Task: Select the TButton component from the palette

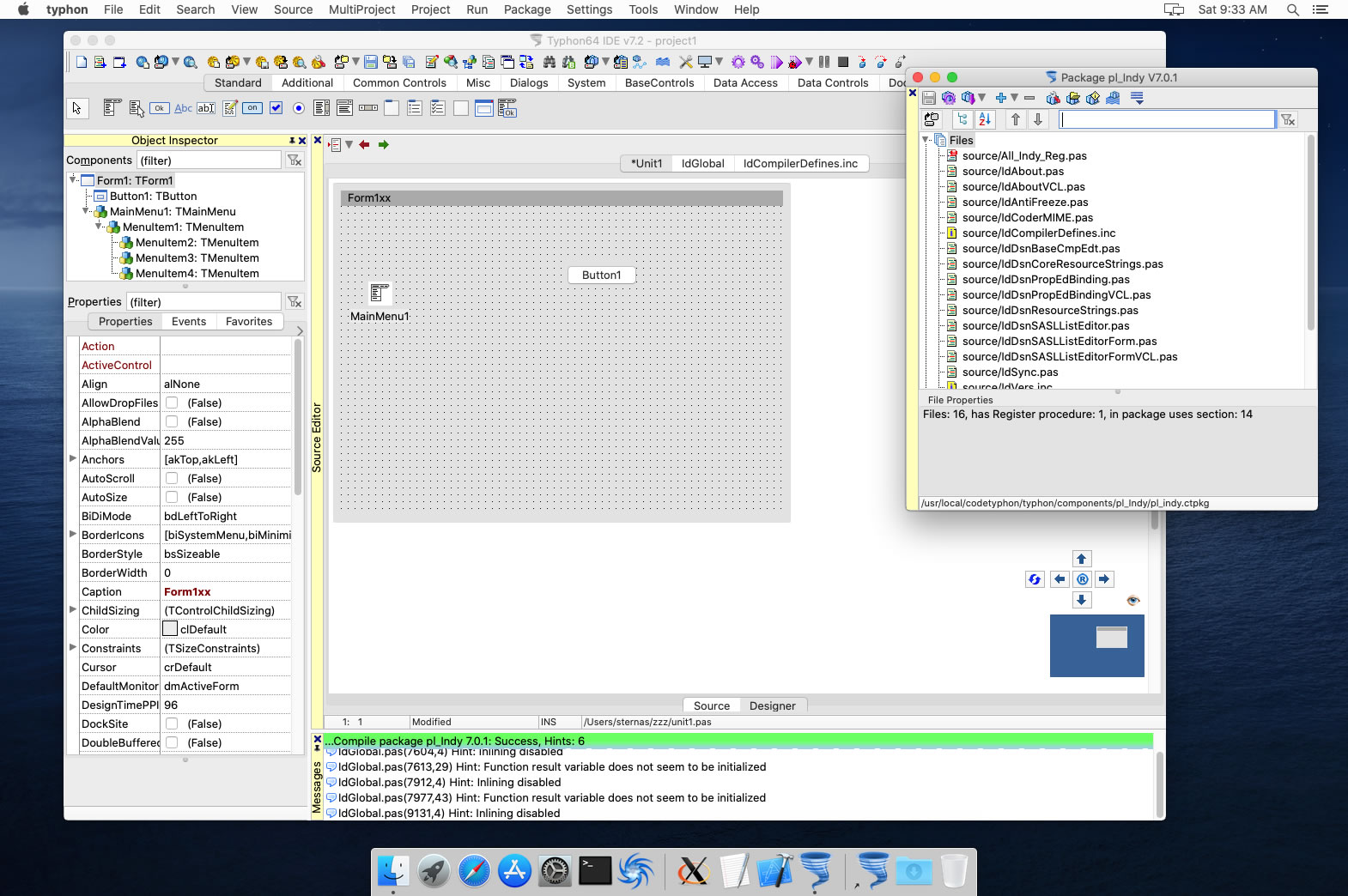Action: (159, 108)
